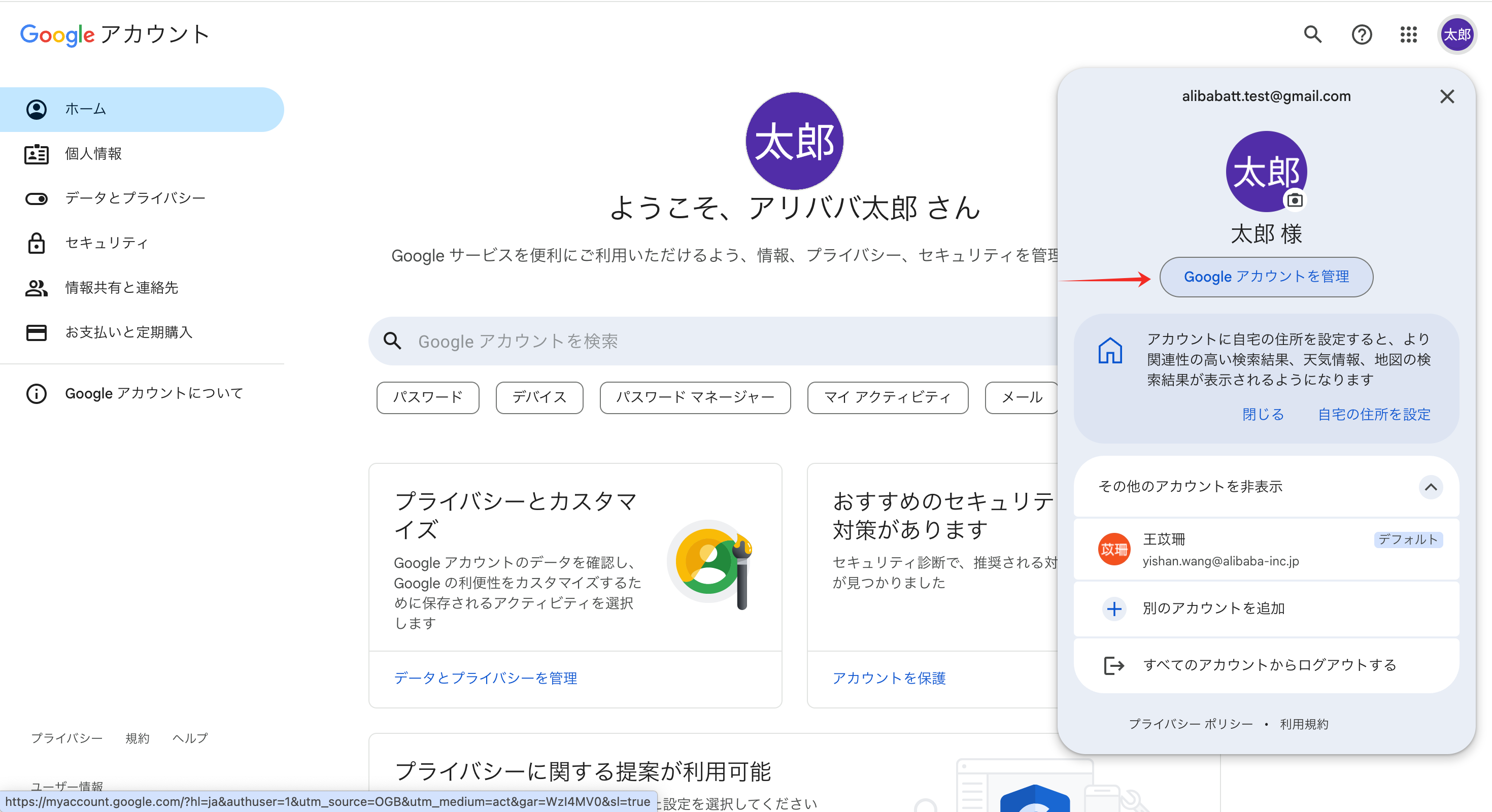Viewport: 1492px width, 812px height.
Task: Open お支払いと定期購入 sidebar item
Action: point(142,332)
